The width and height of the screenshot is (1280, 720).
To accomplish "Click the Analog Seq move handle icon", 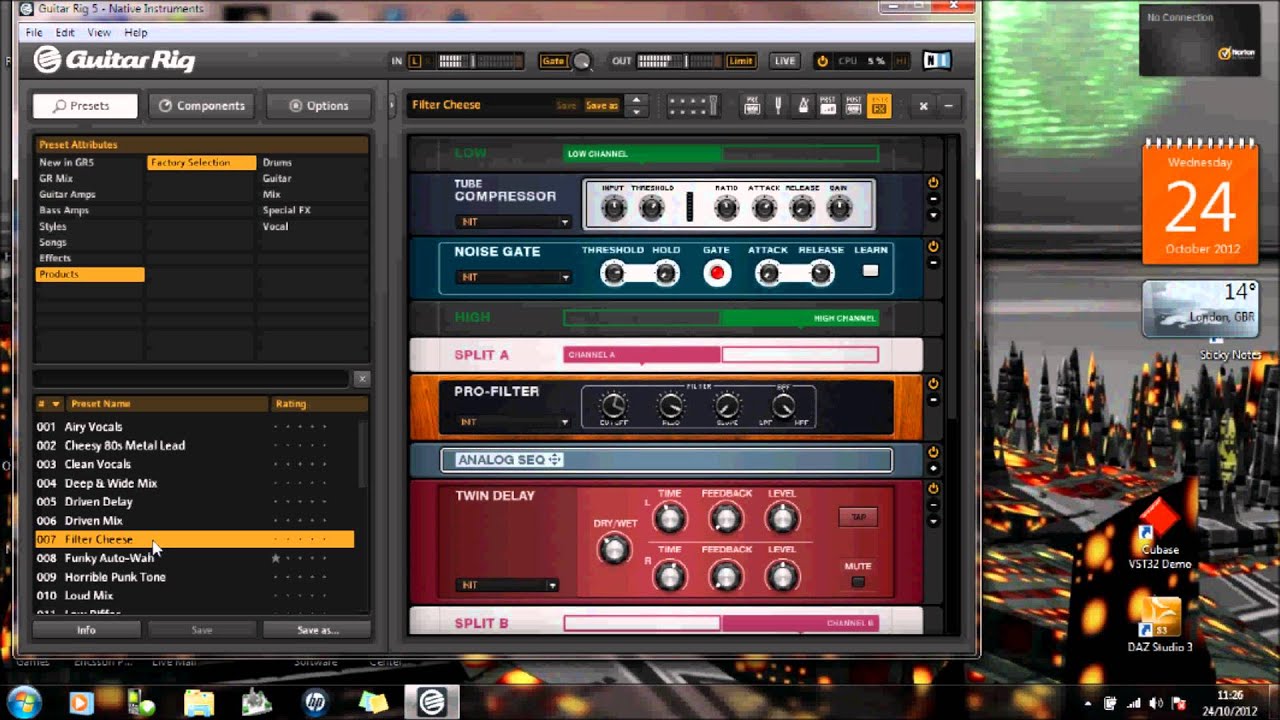I will tap(555, 460).
